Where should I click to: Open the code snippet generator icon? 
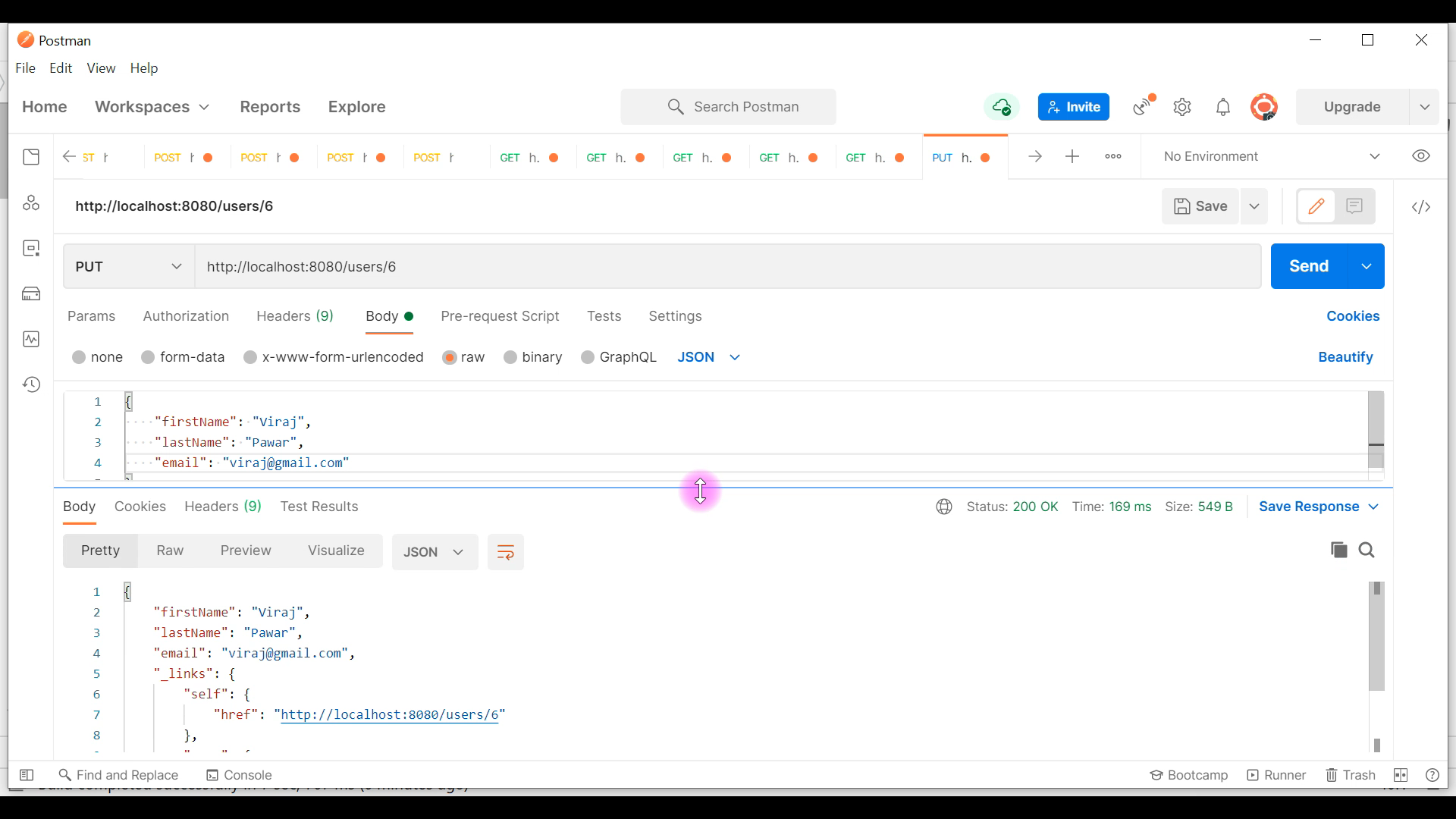coord(1421,206)
